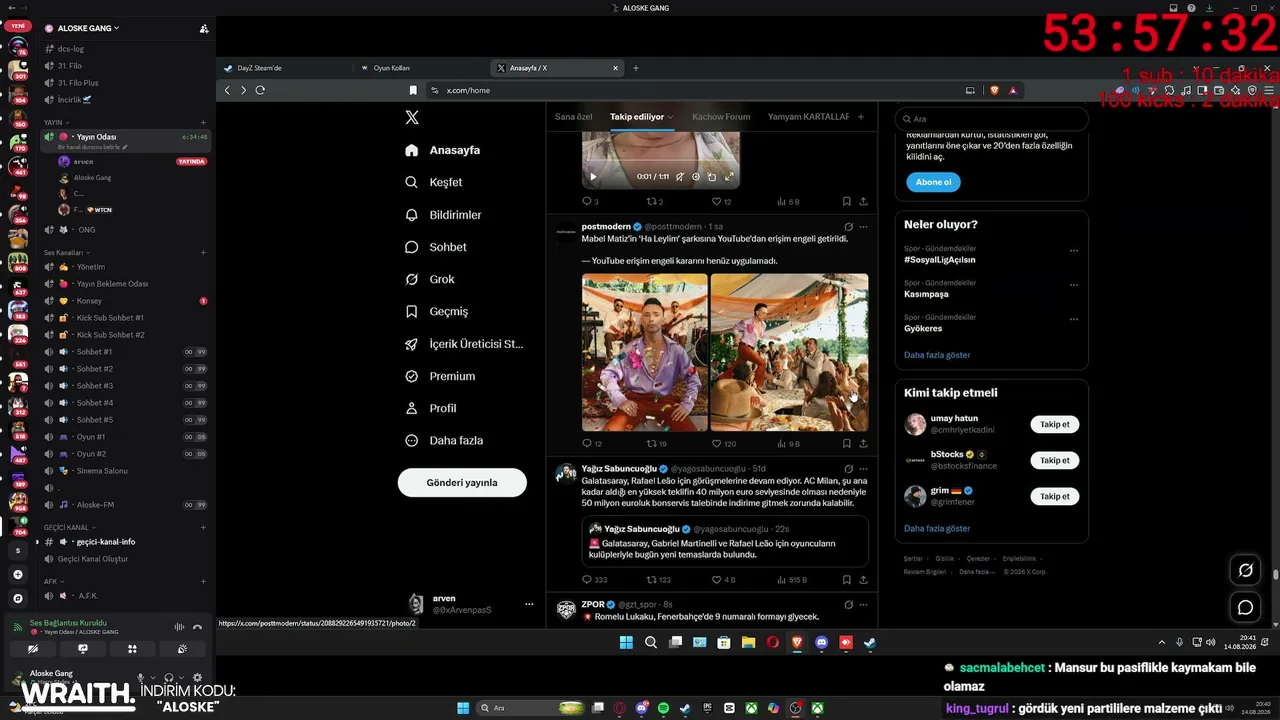Collapse the GEÇİCİ KANAL category
Screen dimensions: 1280x720
[x=69, y=527]
